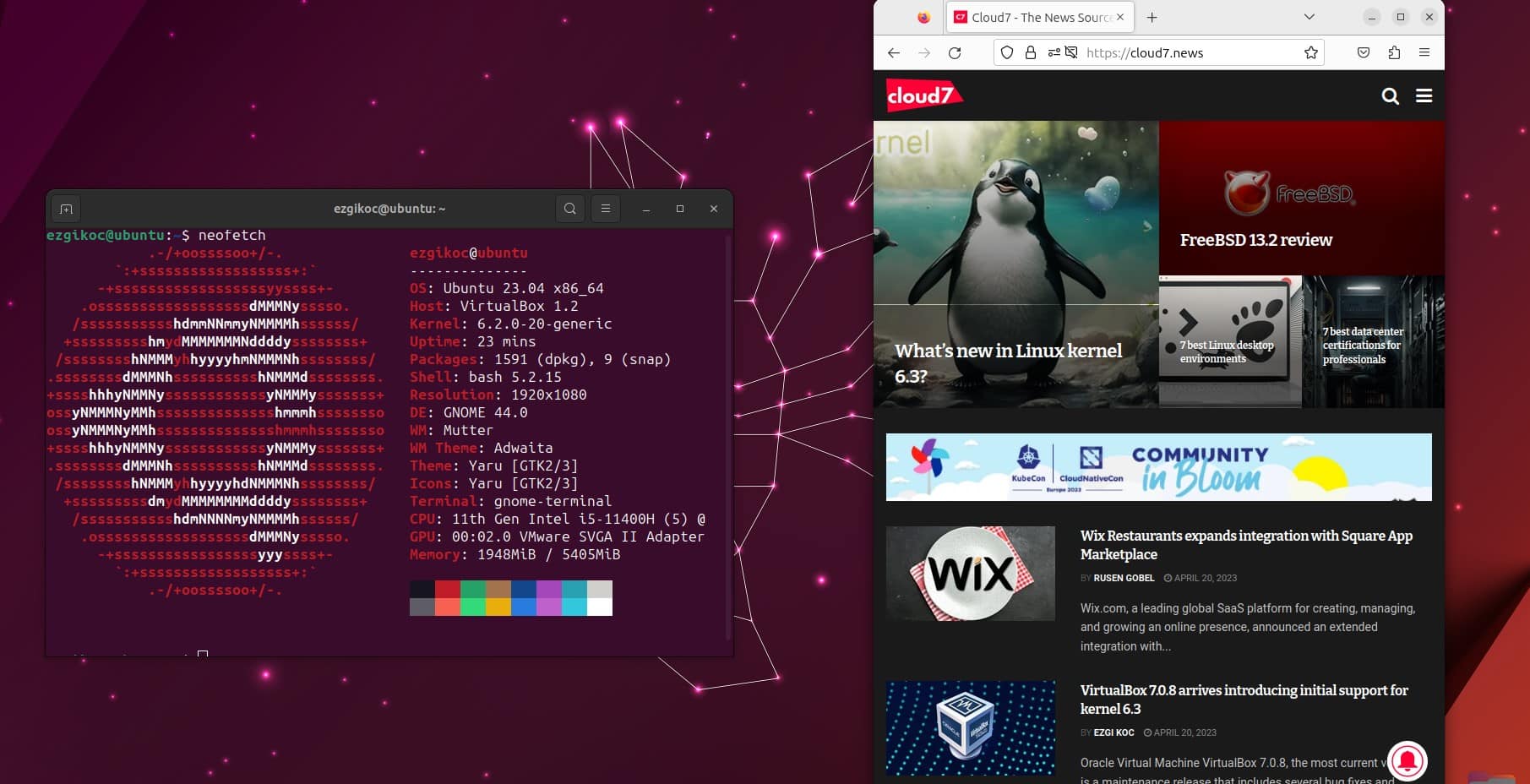Screen dimensions: 1530x784
Task: Open a new terminal tab
Action: [66, 209]
